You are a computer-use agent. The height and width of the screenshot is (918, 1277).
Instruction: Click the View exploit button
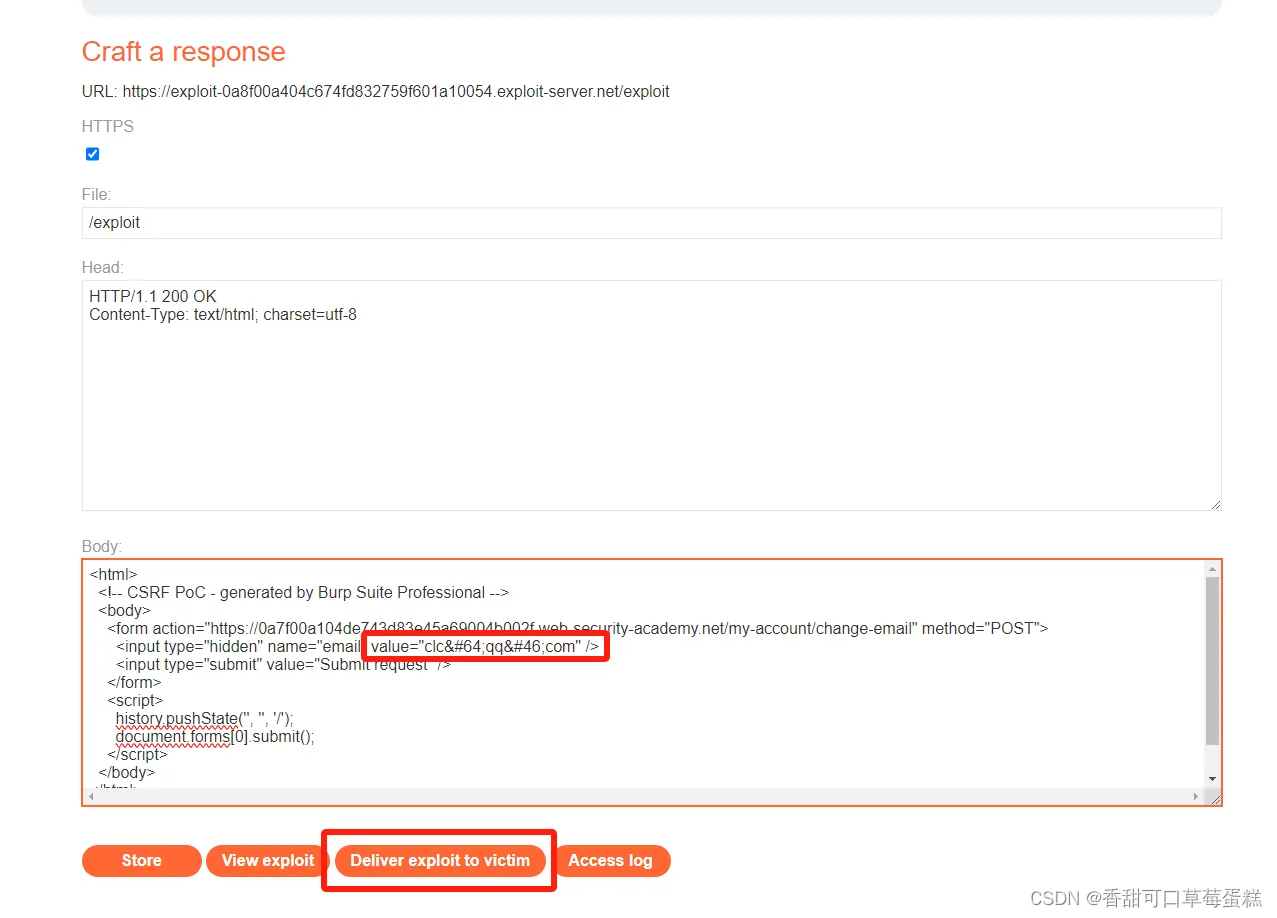pyautogui.click(x=268, y=860)
